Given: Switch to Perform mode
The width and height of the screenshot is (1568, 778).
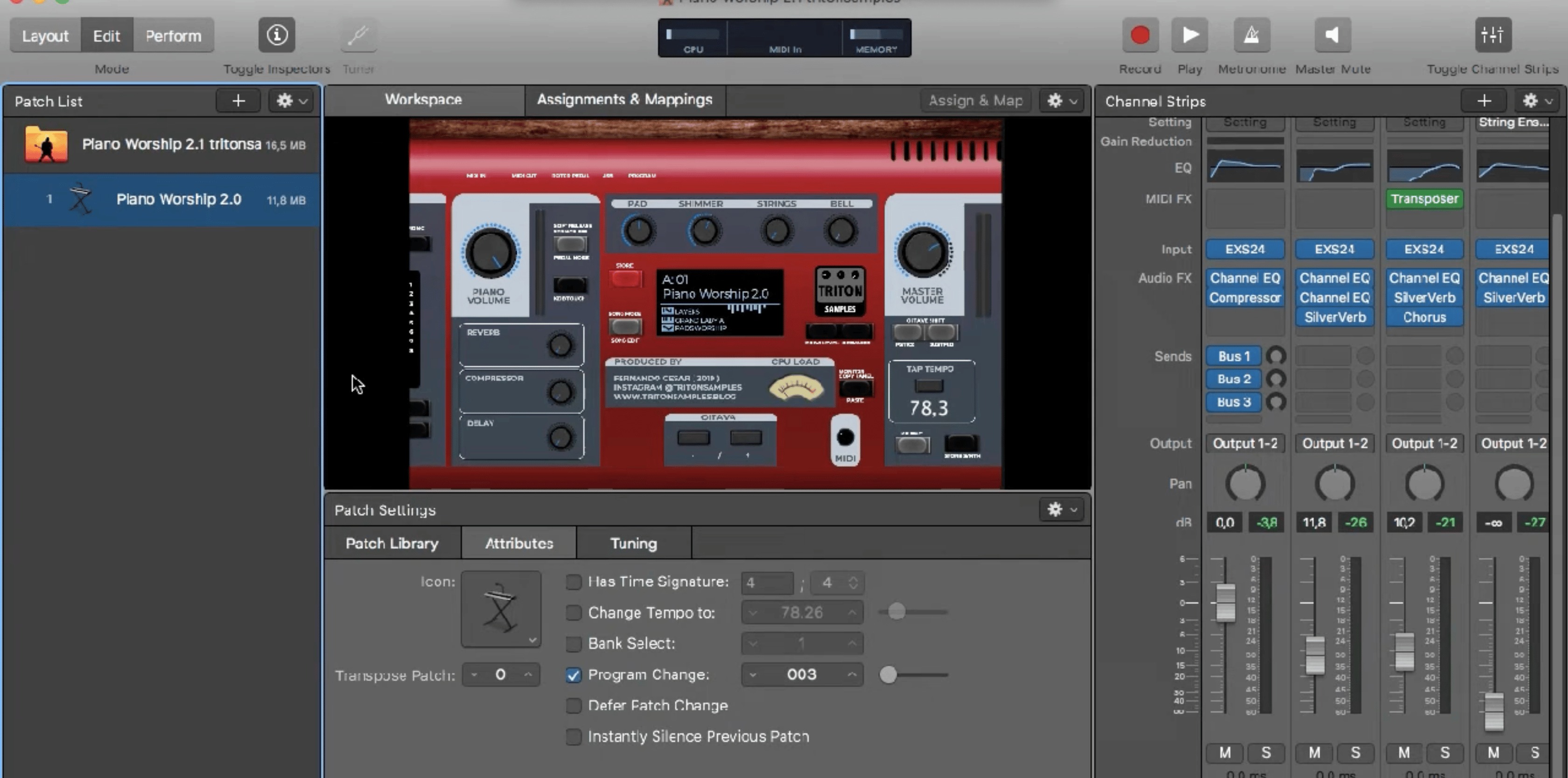Looking at the screenshot, I should click(173, 36).
